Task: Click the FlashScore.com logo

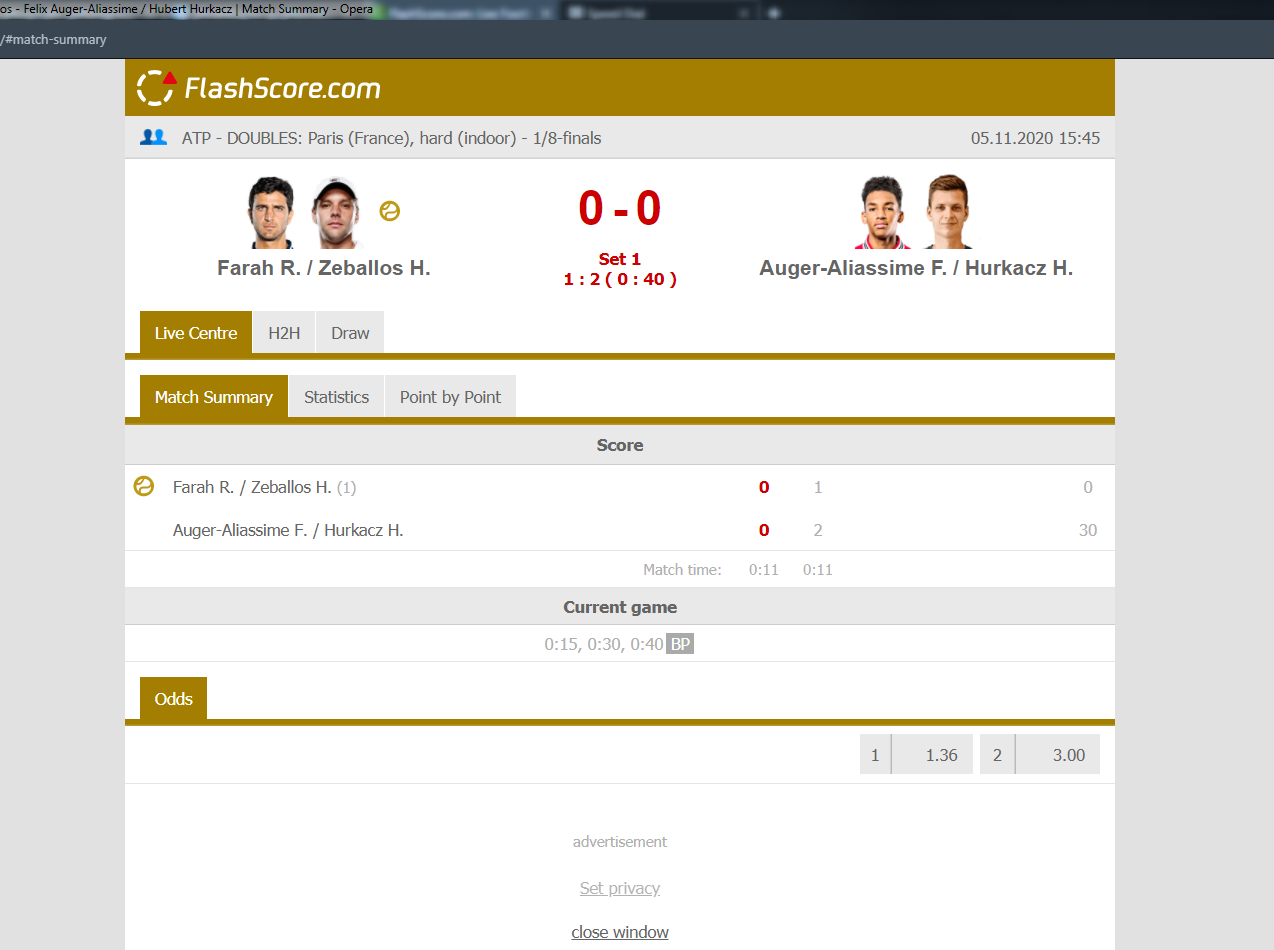Action: pyautogui.click(x=258, y=88)
